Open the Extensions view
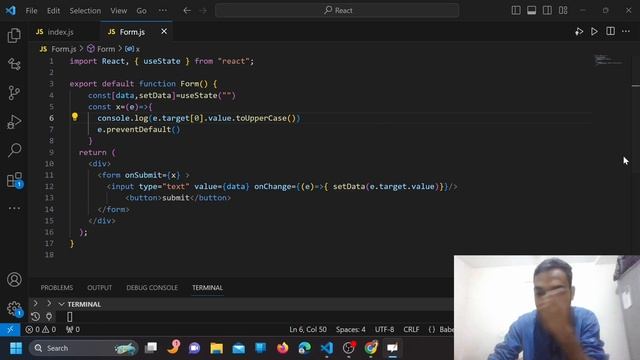The height and width of the screenshot is (360, 640). point(14,180)
